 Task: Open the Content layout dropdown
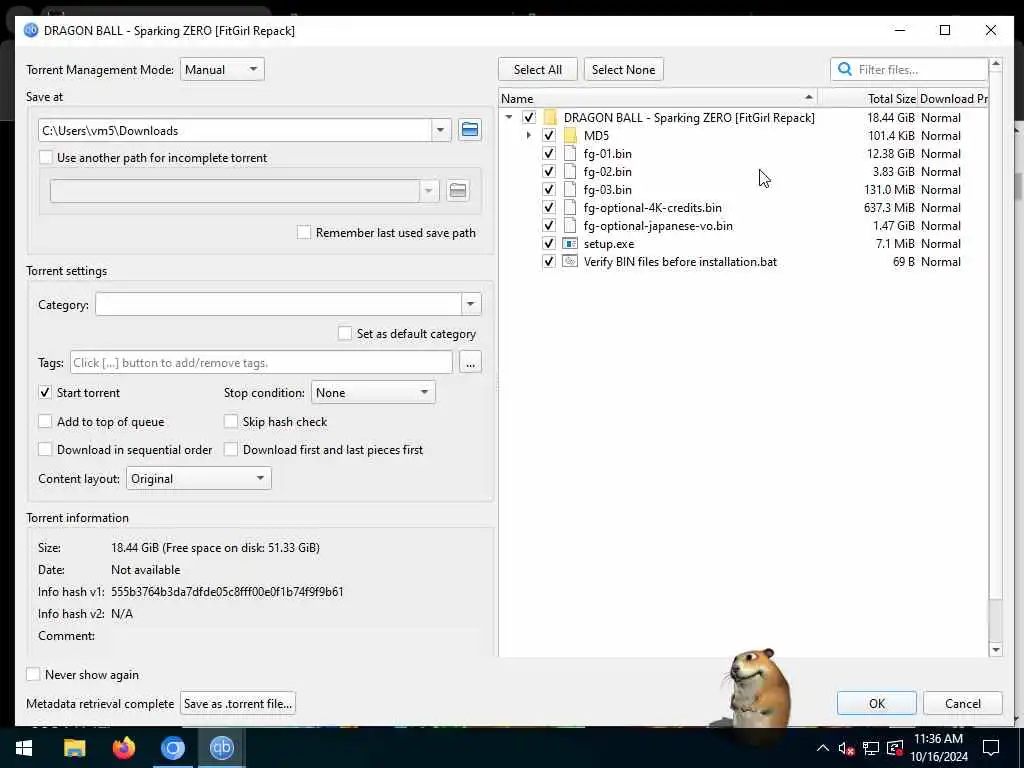(x=198, y=479)
